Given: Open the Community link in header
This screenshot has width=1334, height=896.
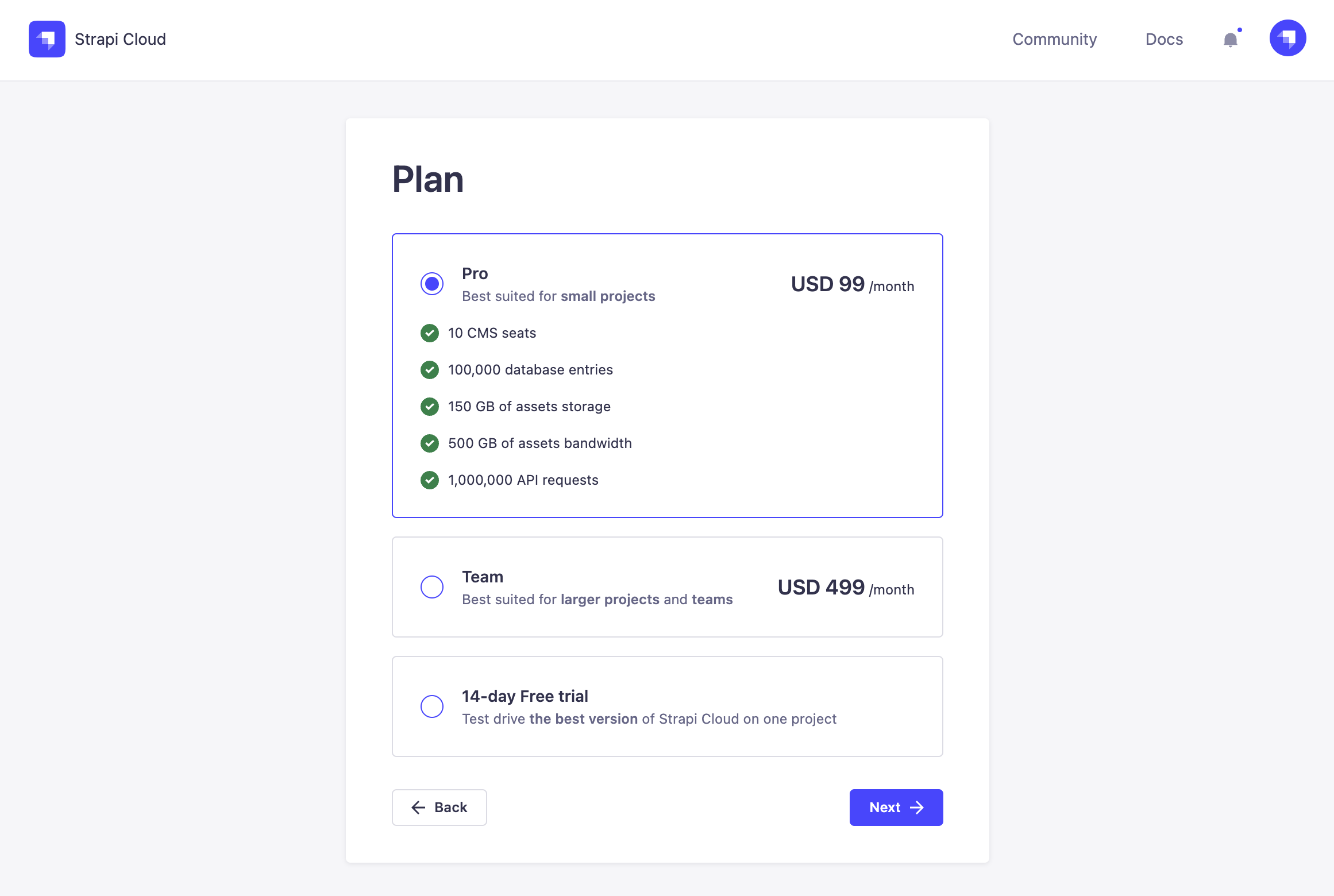Looking at the screenshot, I should tap(1054, 39).
